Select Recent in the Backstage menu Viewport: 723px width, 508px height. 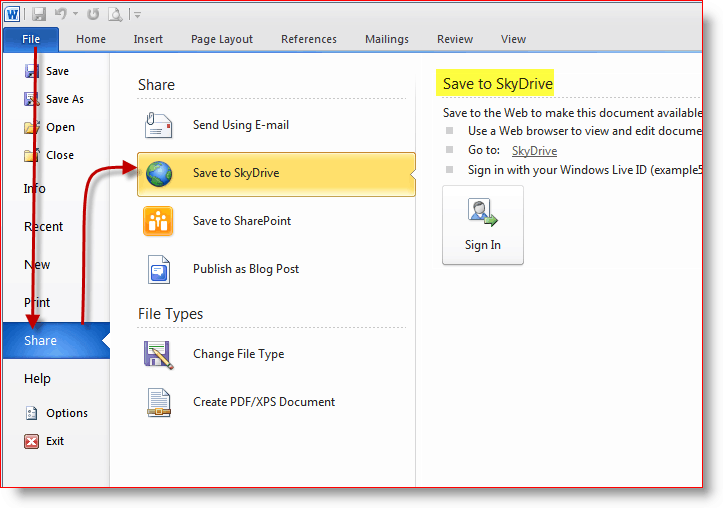coord(43,226)
